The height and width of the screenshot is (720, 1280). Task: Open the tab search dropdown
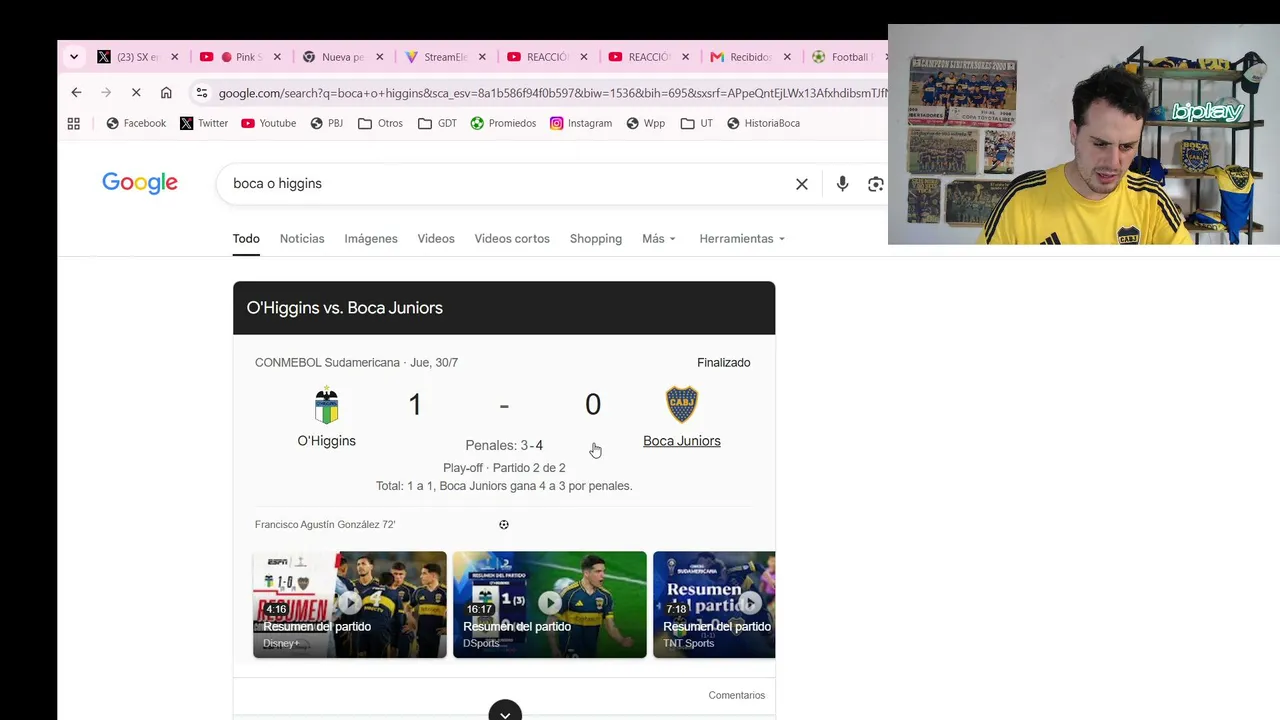coord(73,57)
